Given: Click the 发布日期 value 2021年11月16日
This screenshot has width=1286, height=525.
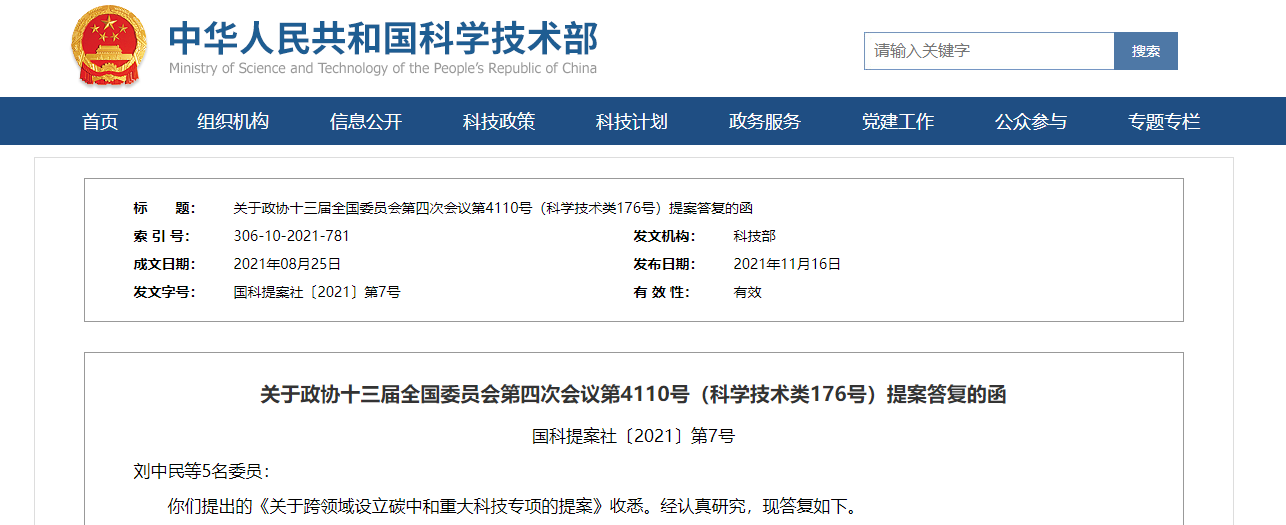Looking at the screenshot, I should [787, 264].
